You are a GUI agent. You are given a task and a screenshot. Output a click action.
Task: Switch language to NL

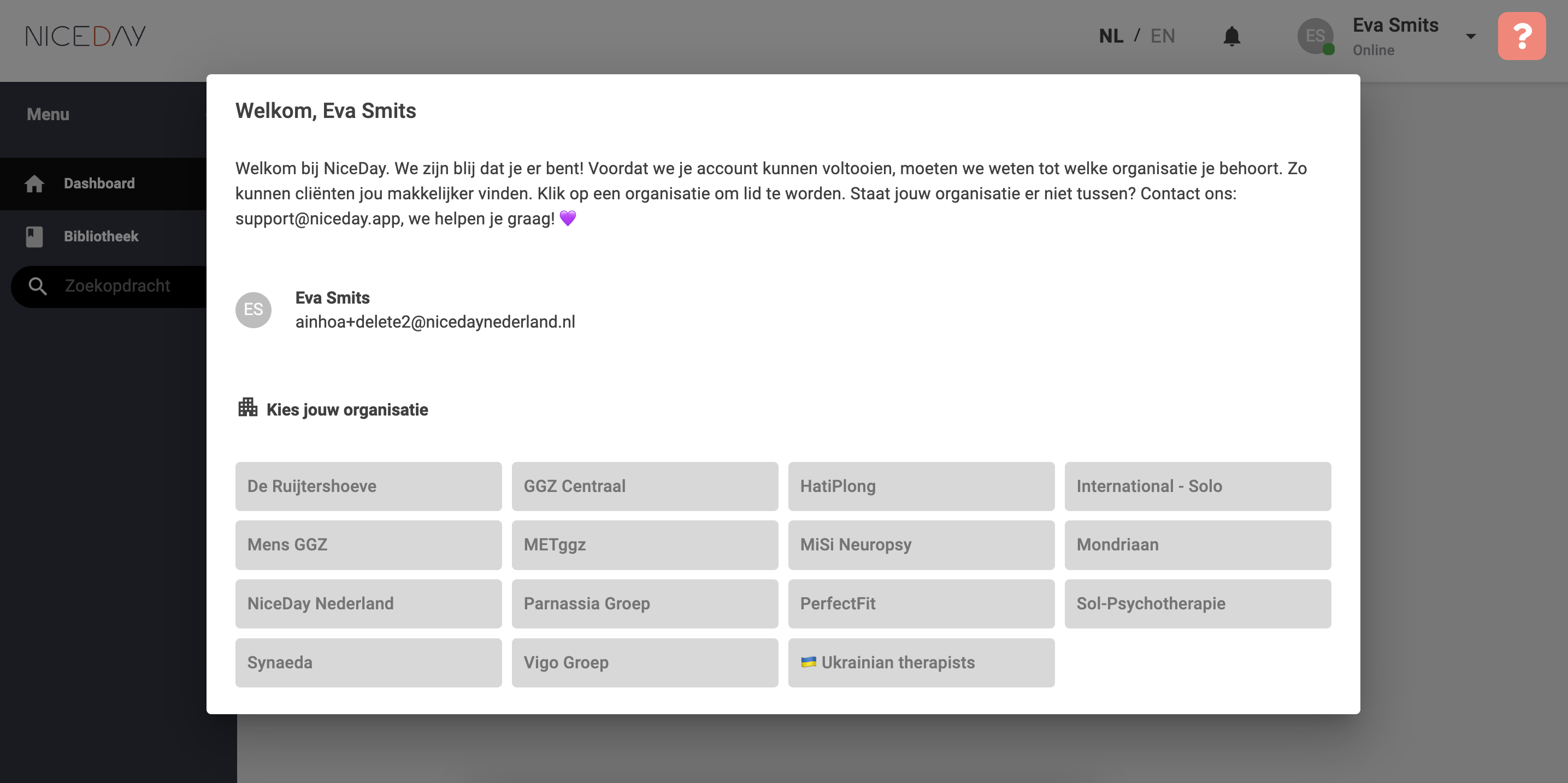(1111, 37)
